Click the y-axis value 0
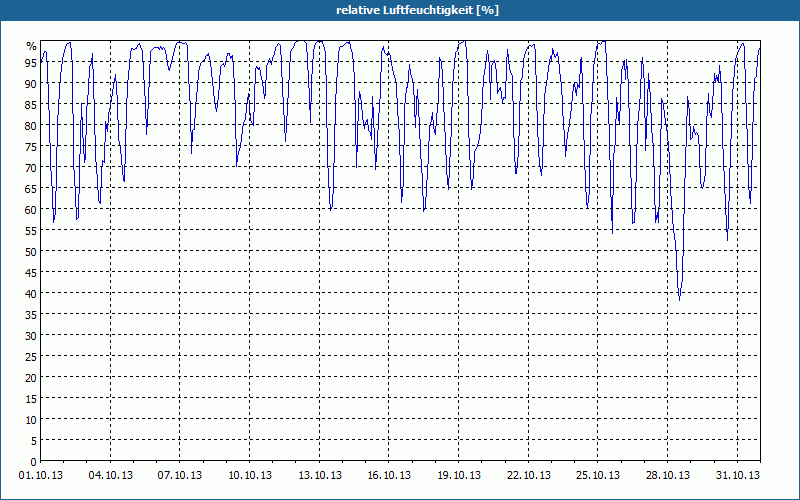Viewport: 800px width, 500px height. pos(34,462)
